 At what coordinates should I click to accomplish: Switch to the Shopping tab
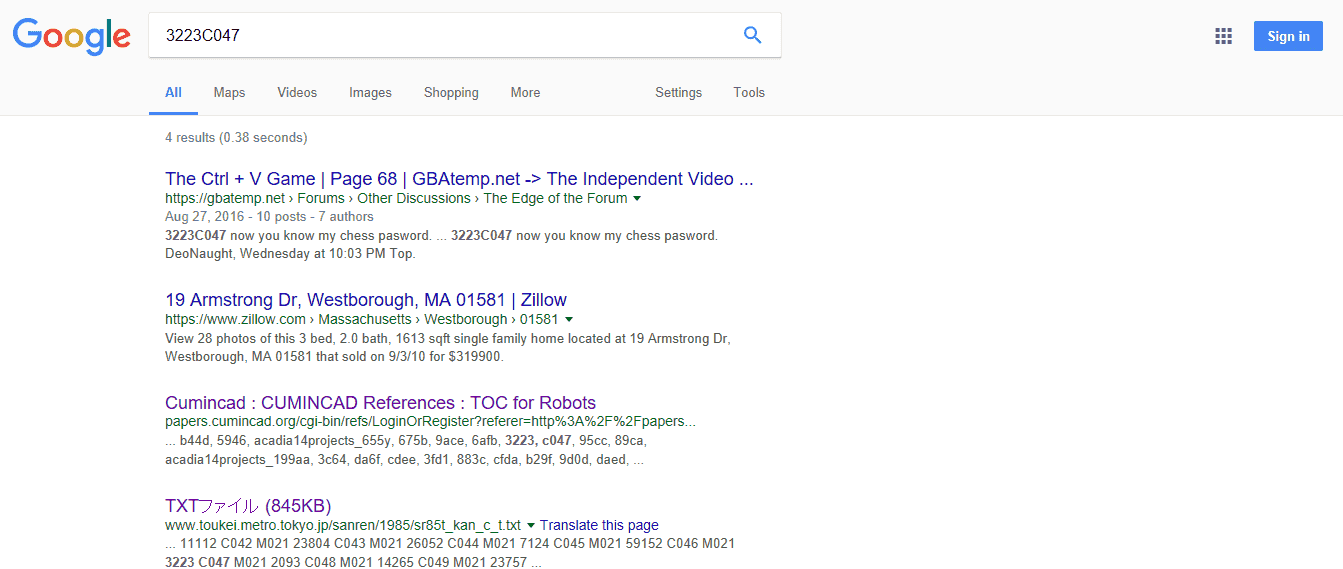tap(451, 93)
